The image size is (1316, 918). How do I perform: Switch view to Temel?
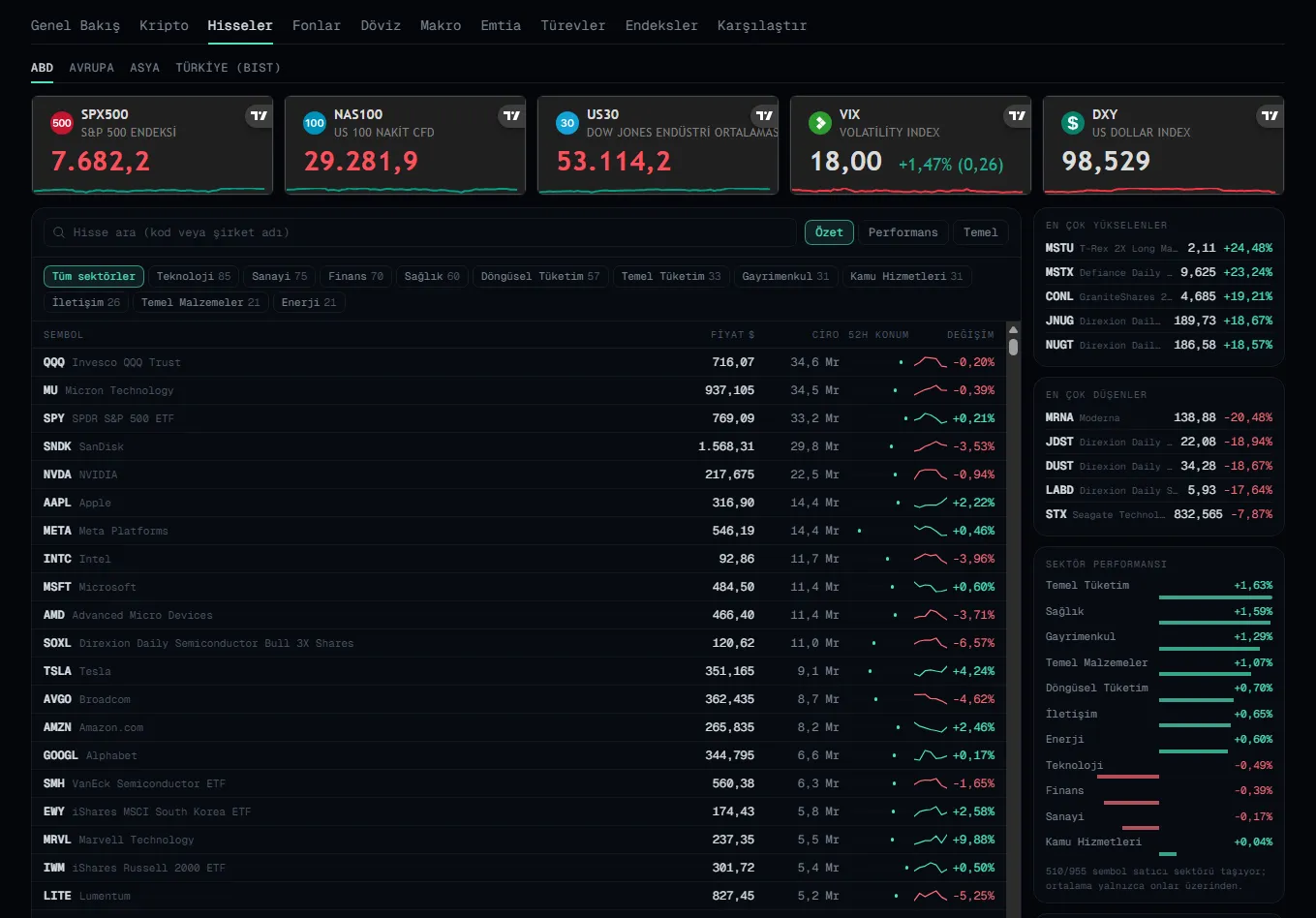[x=981, y=232]
